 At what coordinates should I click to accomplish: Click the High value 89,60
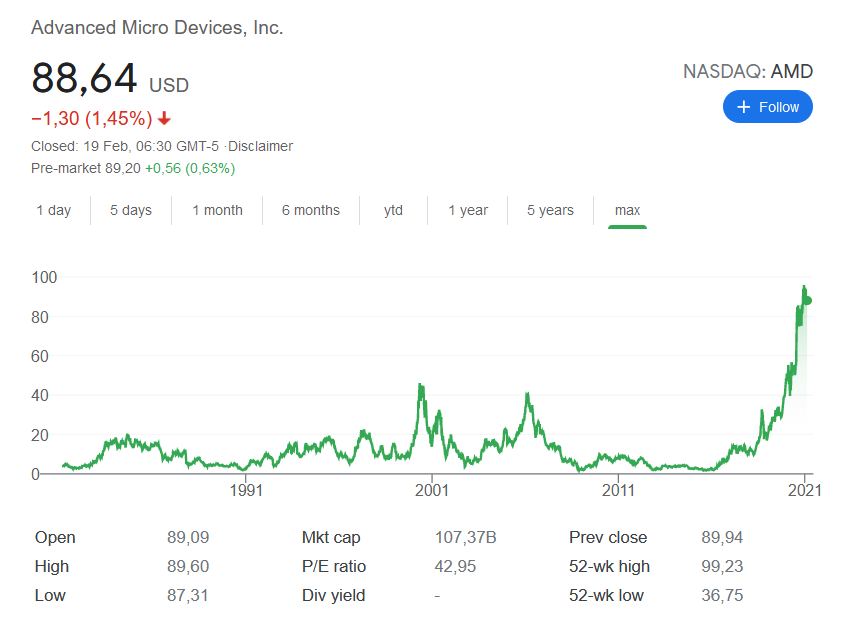(187, 566)
